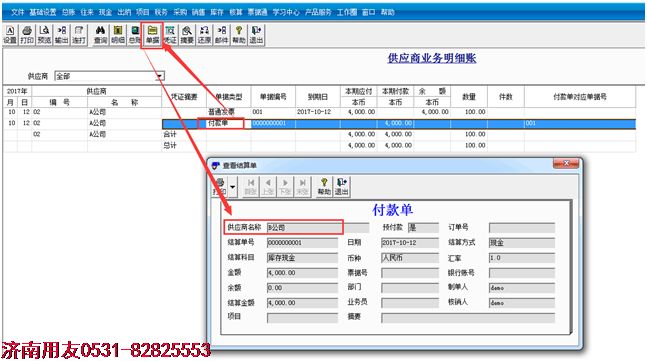Image resolution: width=647 pixels, height=361 pixels.
Task: Open the 采购 menu
Action: [180, 12]
